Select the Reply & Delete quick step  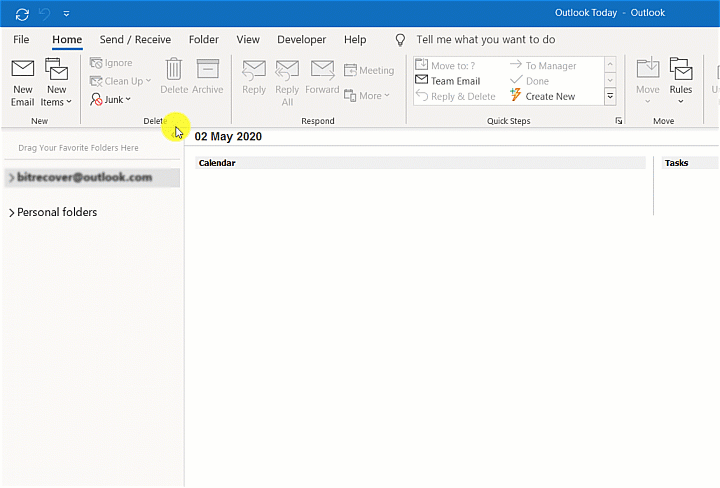pos(456,96)
